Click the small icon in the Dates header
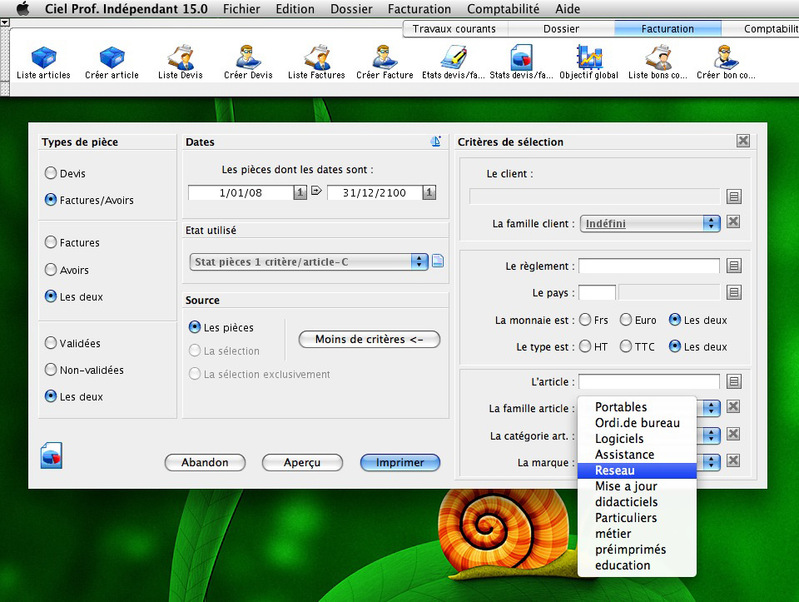This screenshot has height=602, width=799. pos(436,141)
